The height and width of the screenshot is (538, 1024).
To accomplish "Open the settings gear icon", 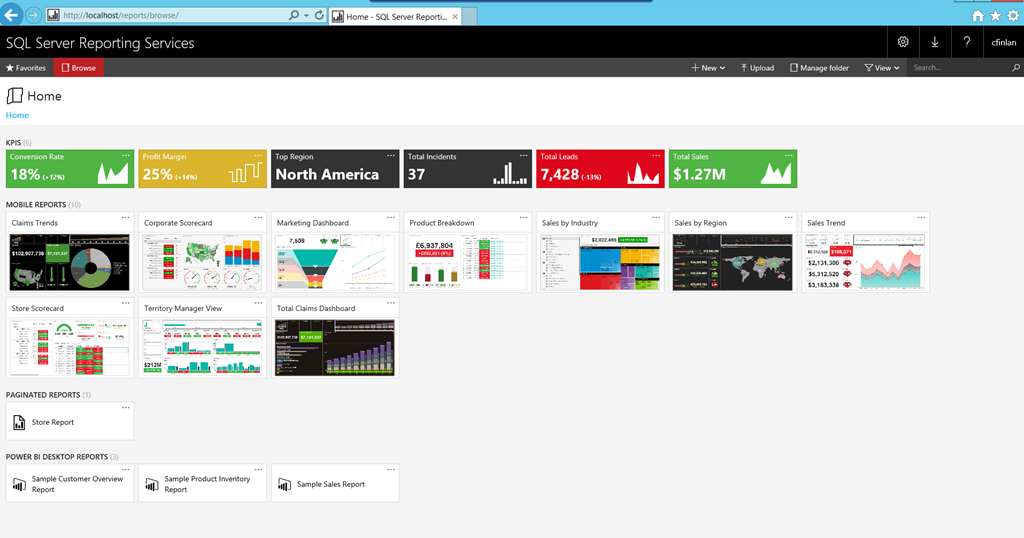I will click(903, 42).
